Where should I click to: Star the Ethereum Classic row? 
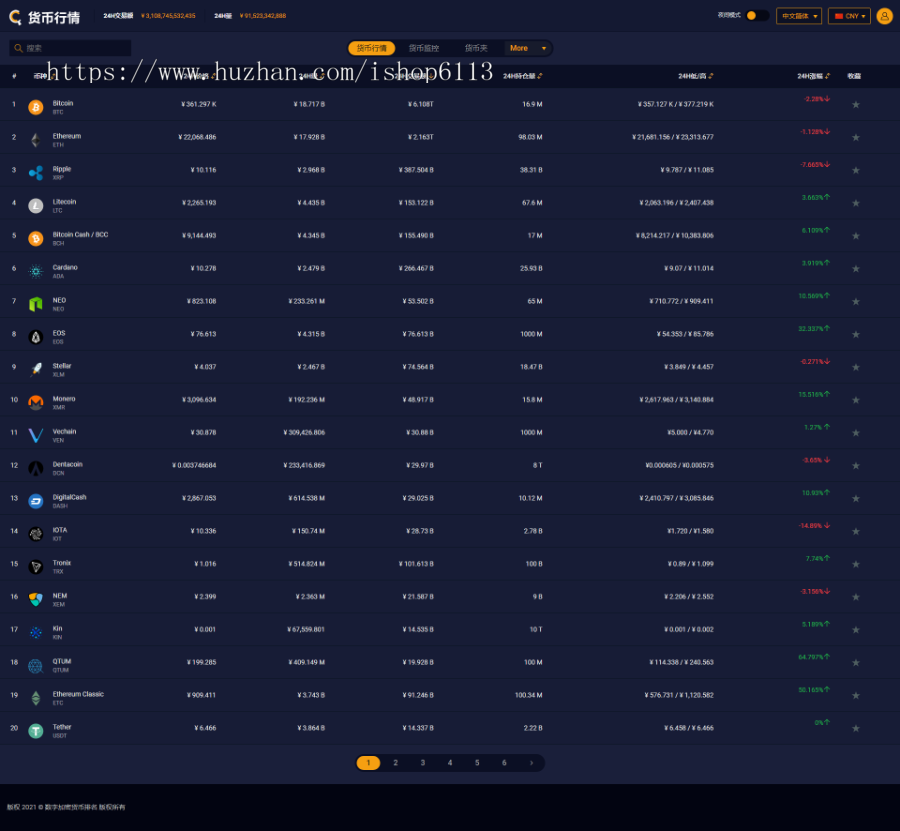pyautogui.click(x=855, y=696)
